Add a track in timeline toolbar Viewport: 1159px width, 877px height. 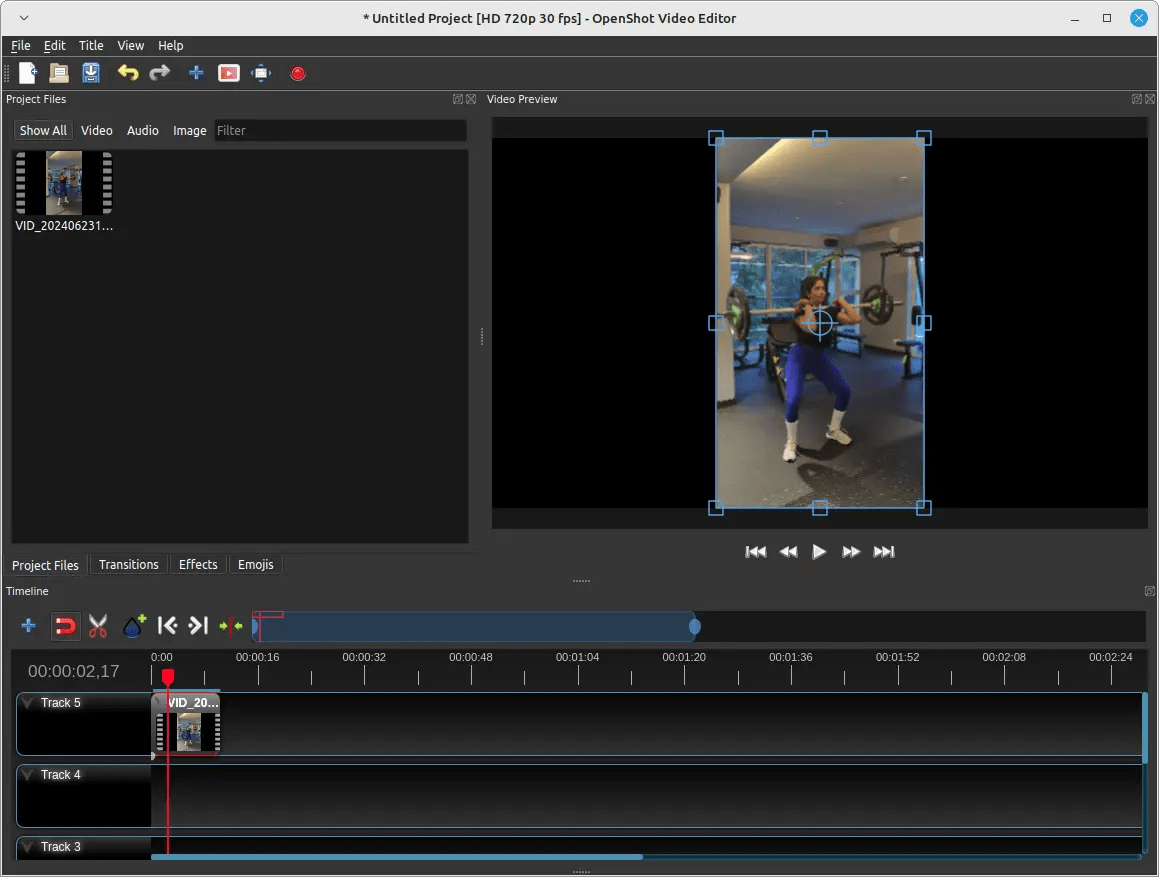pyautogui.click(x=28, y=626)
